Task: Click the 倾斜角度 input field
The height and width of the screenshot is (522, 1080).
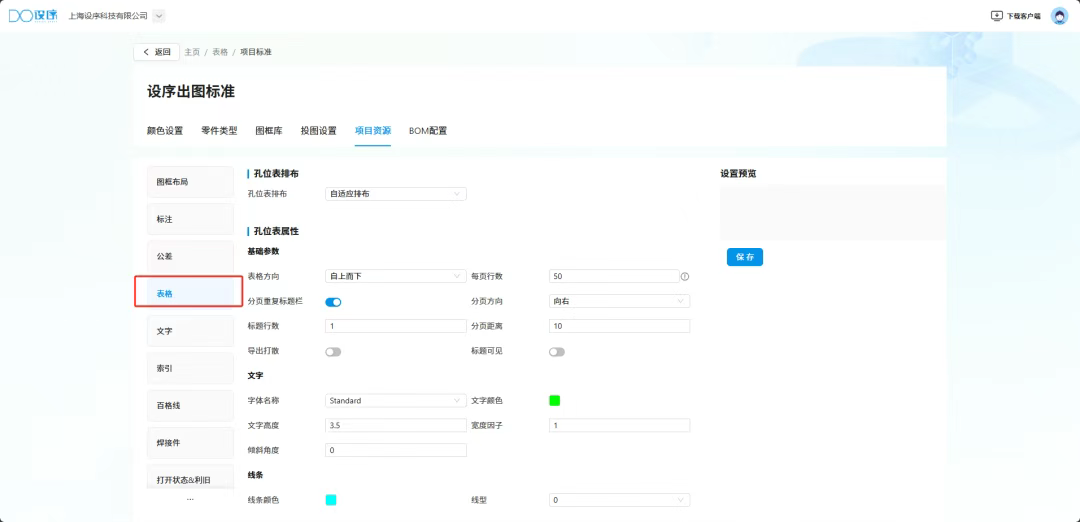Action: [395, 450]
